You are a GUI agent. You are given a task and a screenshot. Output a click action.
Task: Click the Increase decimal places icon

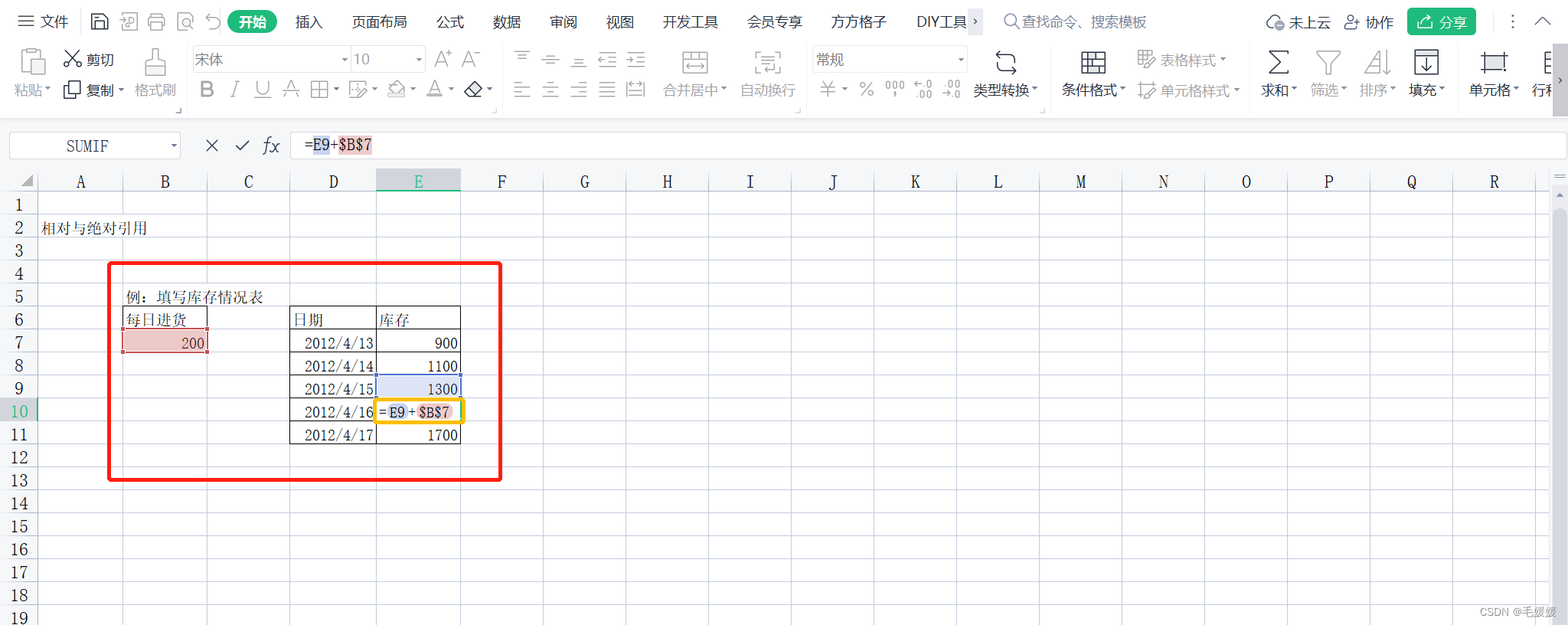click(923, 90)
